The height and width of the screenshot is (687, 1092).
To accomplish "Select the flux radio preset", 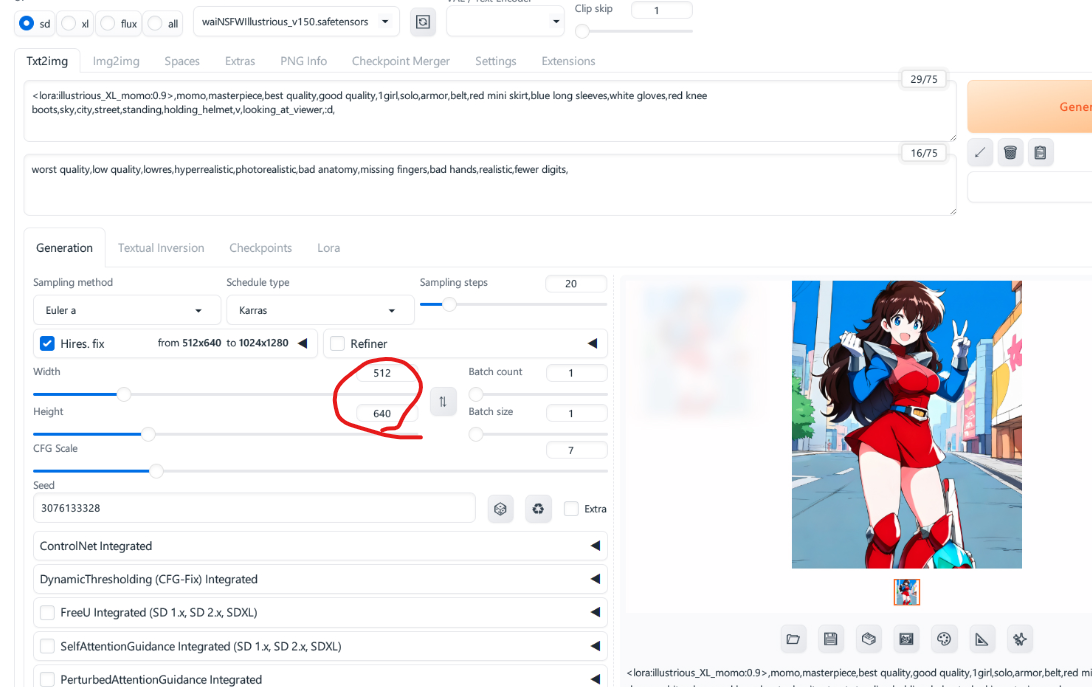I will (x=107, y=23).
